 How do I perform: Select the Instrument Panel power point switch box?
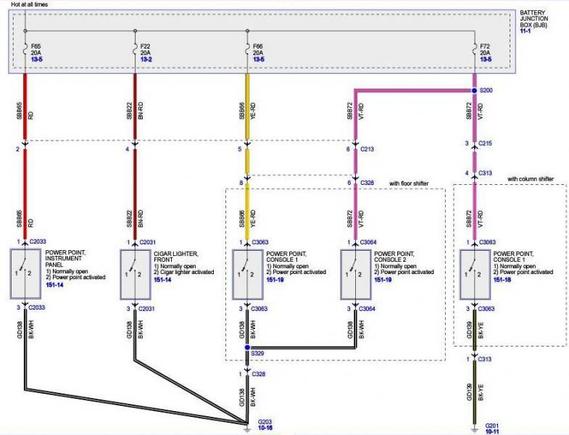pyautogui.click(x=25, y=274)
